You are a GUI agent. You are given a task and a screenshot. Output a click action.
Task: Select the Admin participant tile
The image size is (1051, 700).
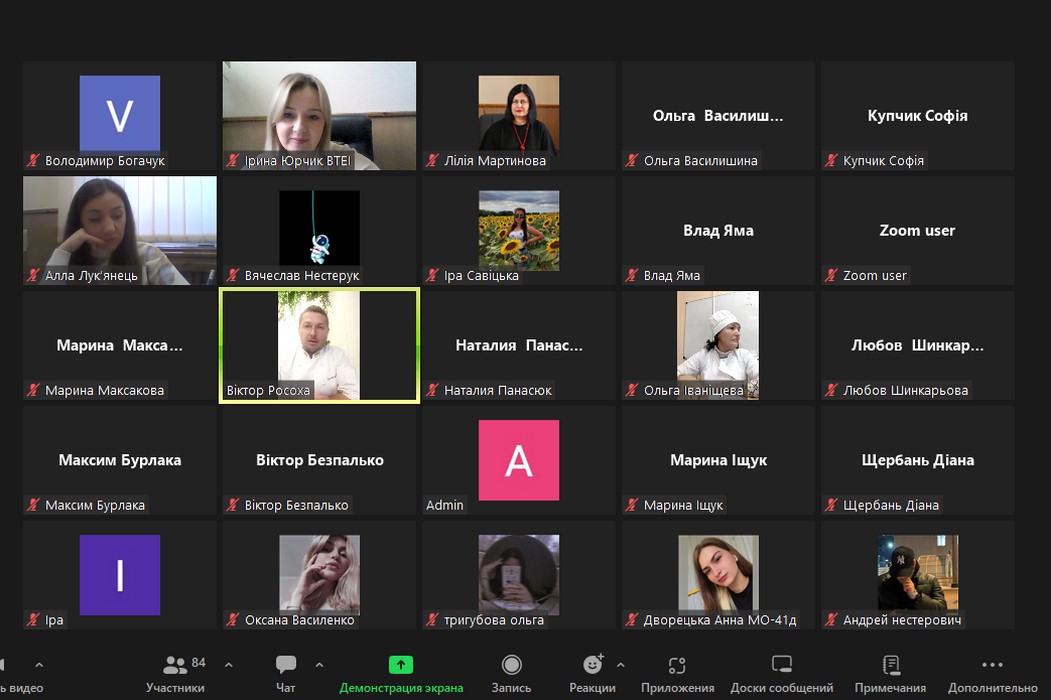pos(518,460)
